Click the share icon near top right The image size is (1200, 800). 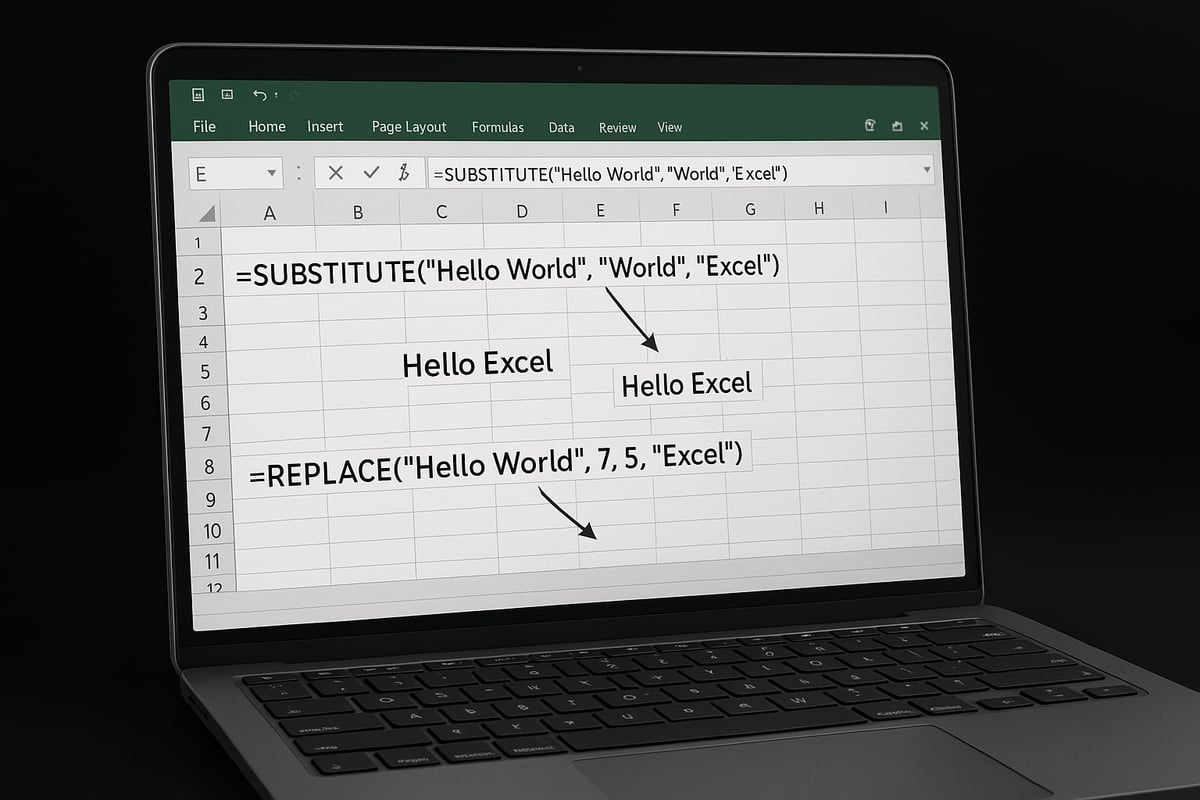tap(896, 126)
